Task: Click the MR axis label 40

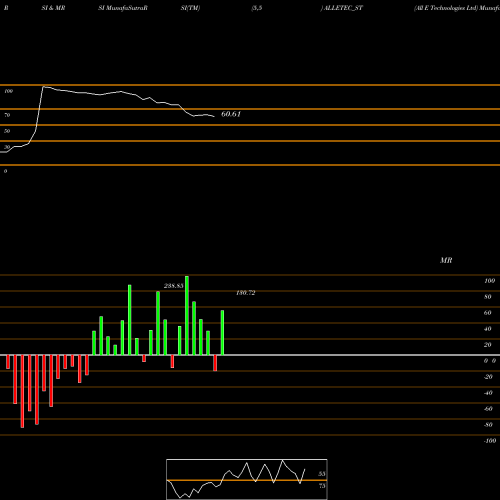Action: 488,329
